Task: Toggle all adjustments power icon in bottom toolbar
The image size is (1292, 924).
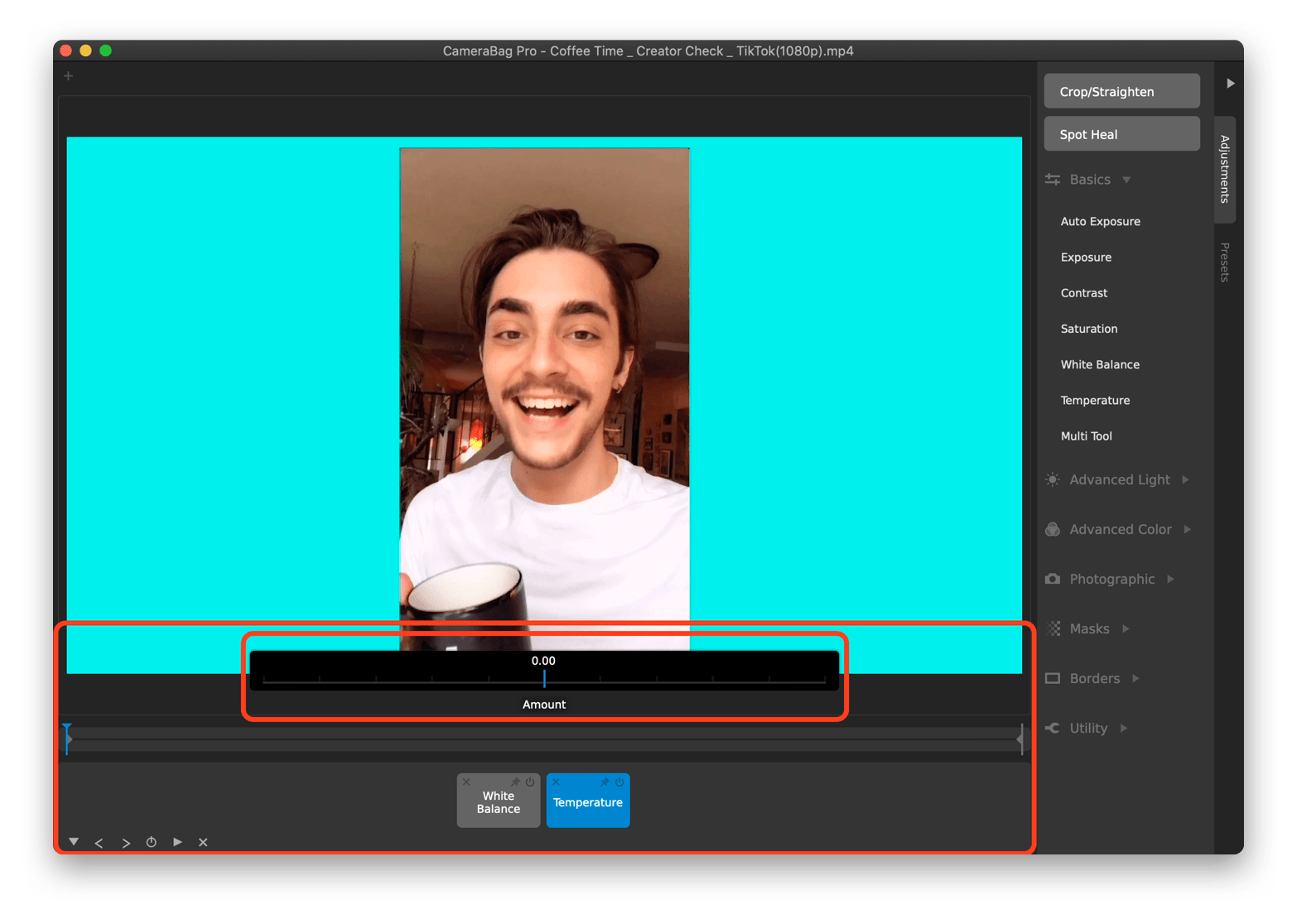Action: (152, 843)
